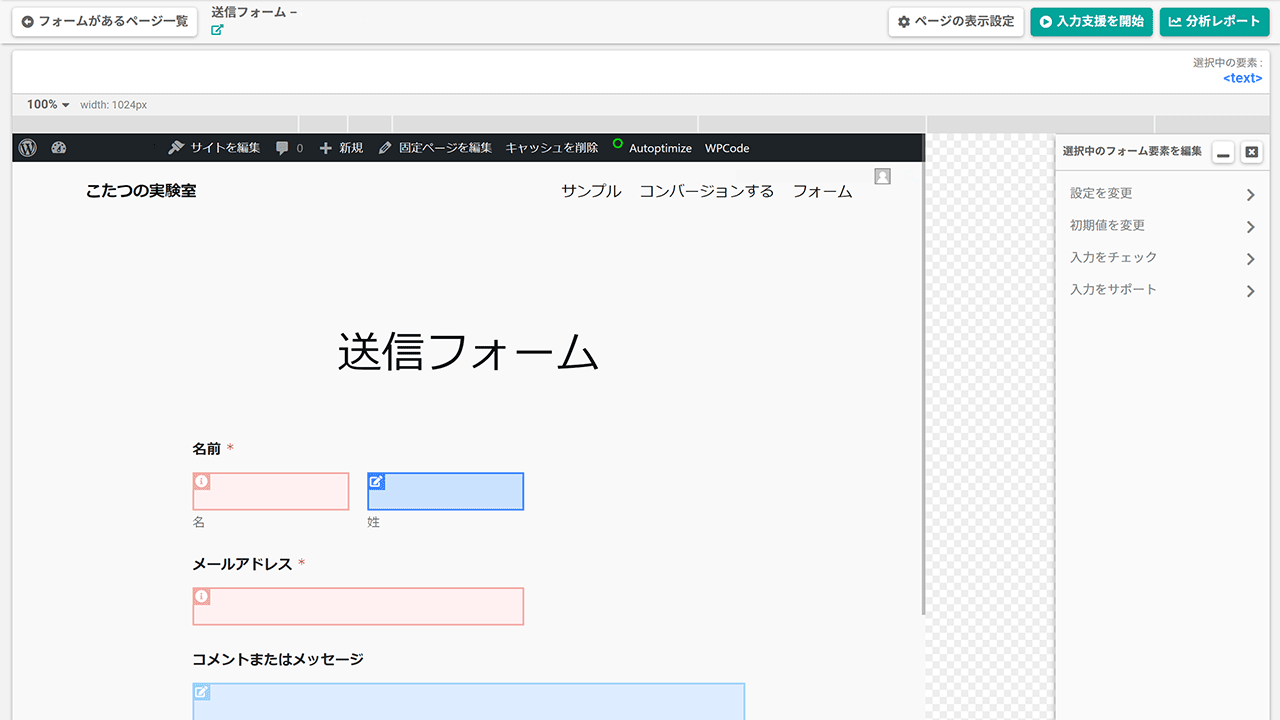Click the edit icon on the message textarea
This screenshot has height=720, width=1280.
click(x=202, y=692)
